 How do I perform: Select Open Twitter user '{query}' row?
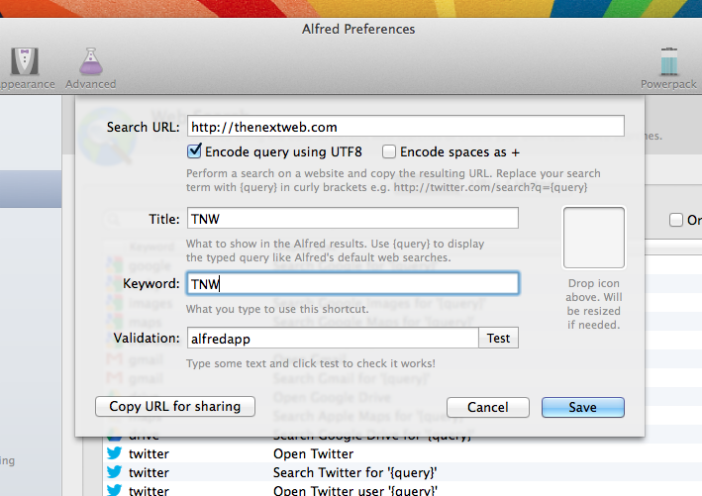coord(402,490)
